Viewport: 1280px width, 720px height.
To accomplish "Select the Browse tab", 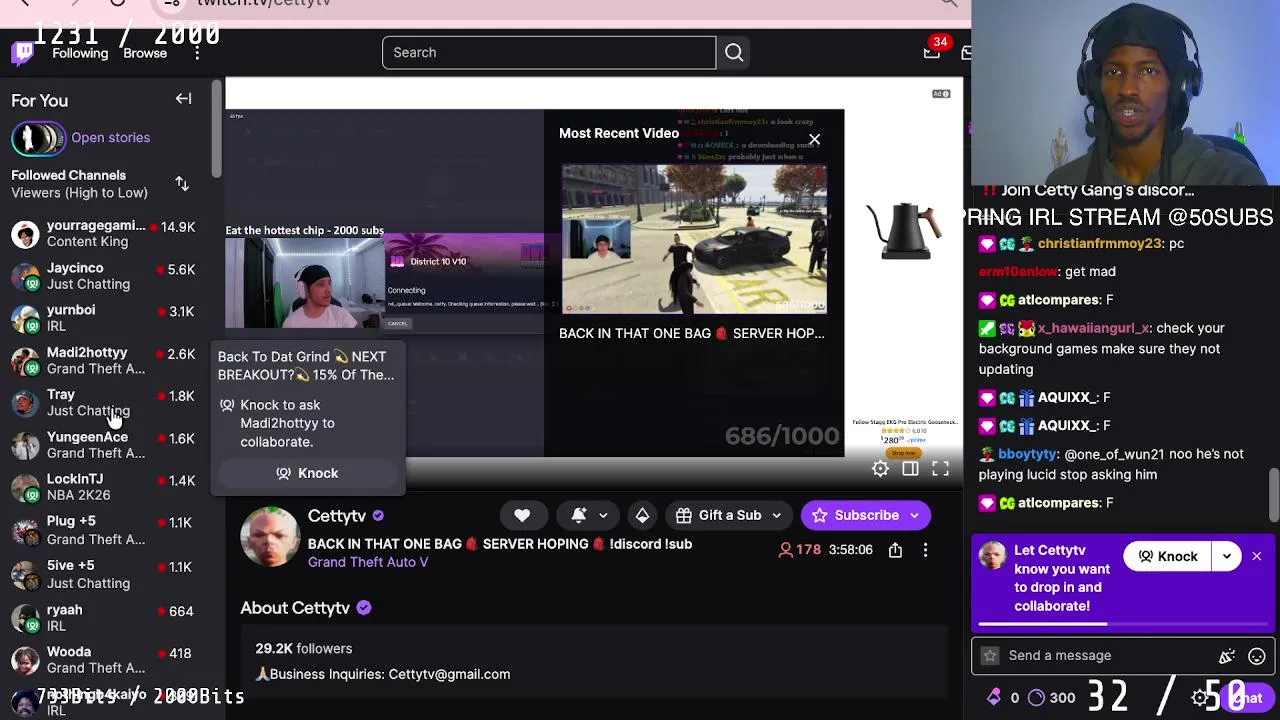I will coord(145,53).
